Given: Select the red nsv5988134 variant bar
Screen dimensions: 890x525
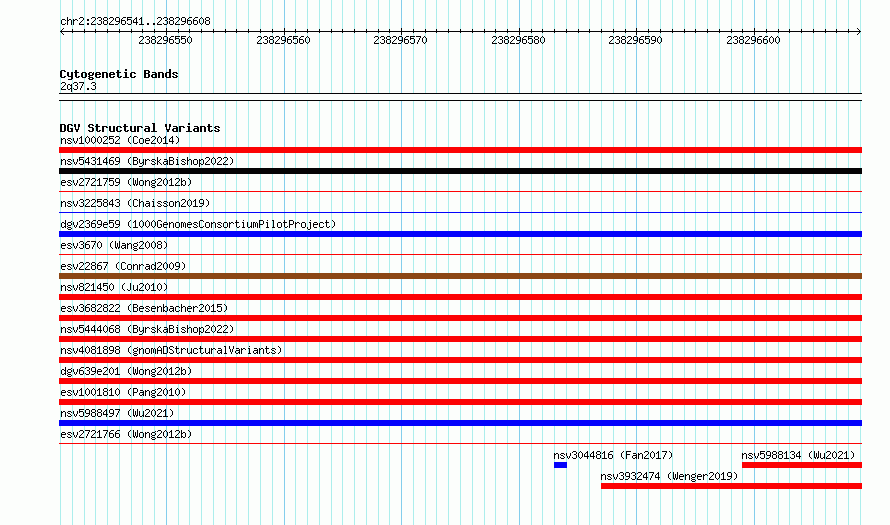Looking at the screenshot, I should (802, 465).
